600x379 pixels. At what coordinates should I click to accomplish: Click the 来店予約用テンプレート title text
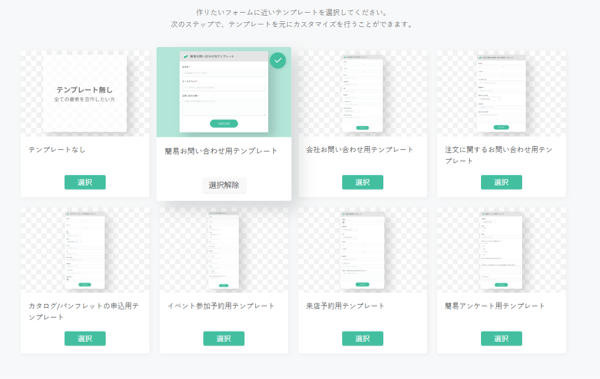(x=345, y=306)
